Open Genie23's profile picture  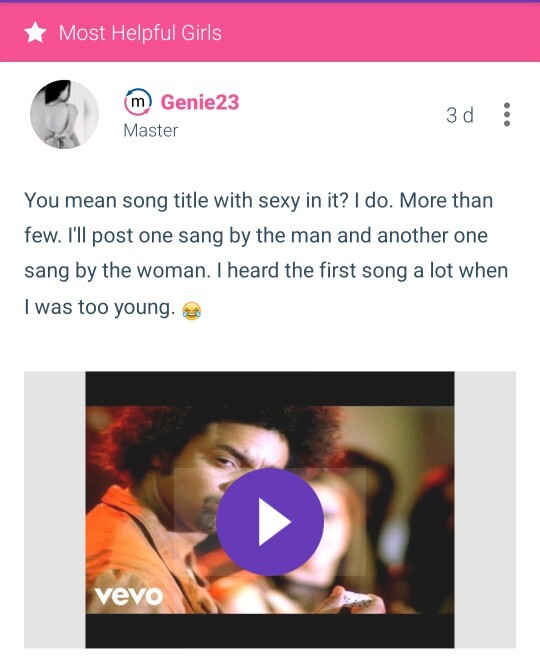64,114
